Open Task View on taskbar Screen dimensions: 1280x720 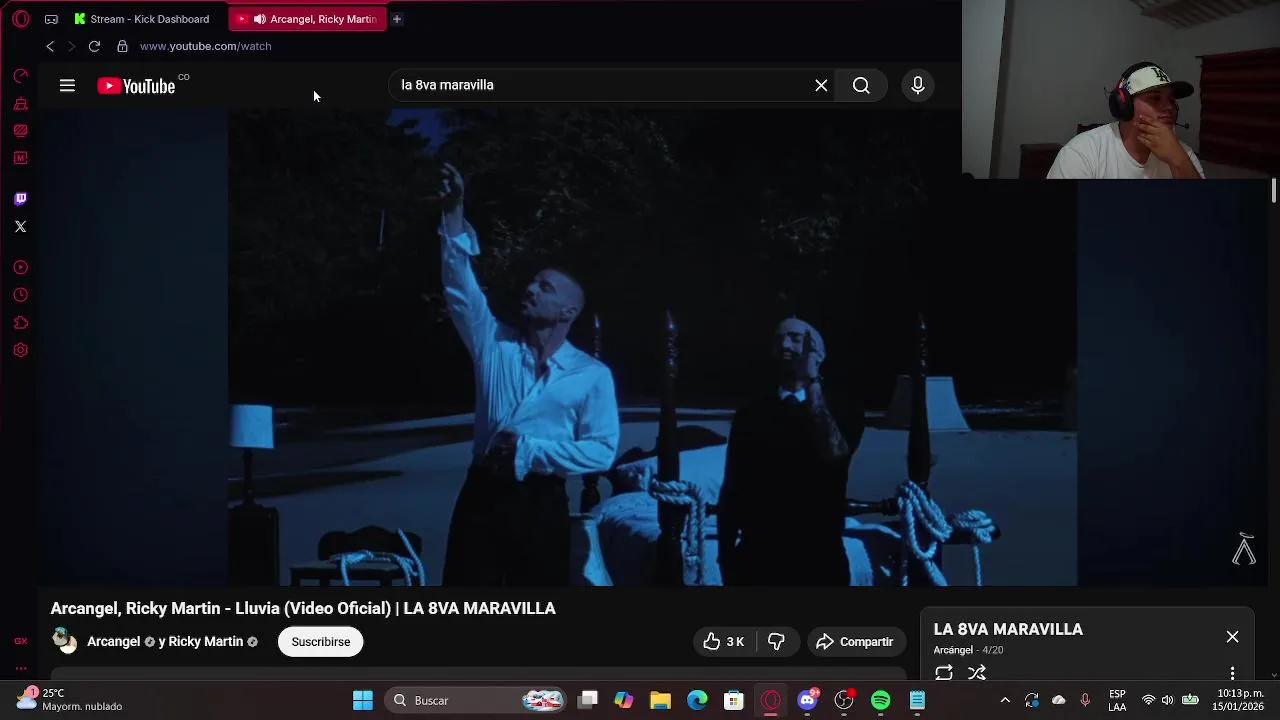[588, 700]
